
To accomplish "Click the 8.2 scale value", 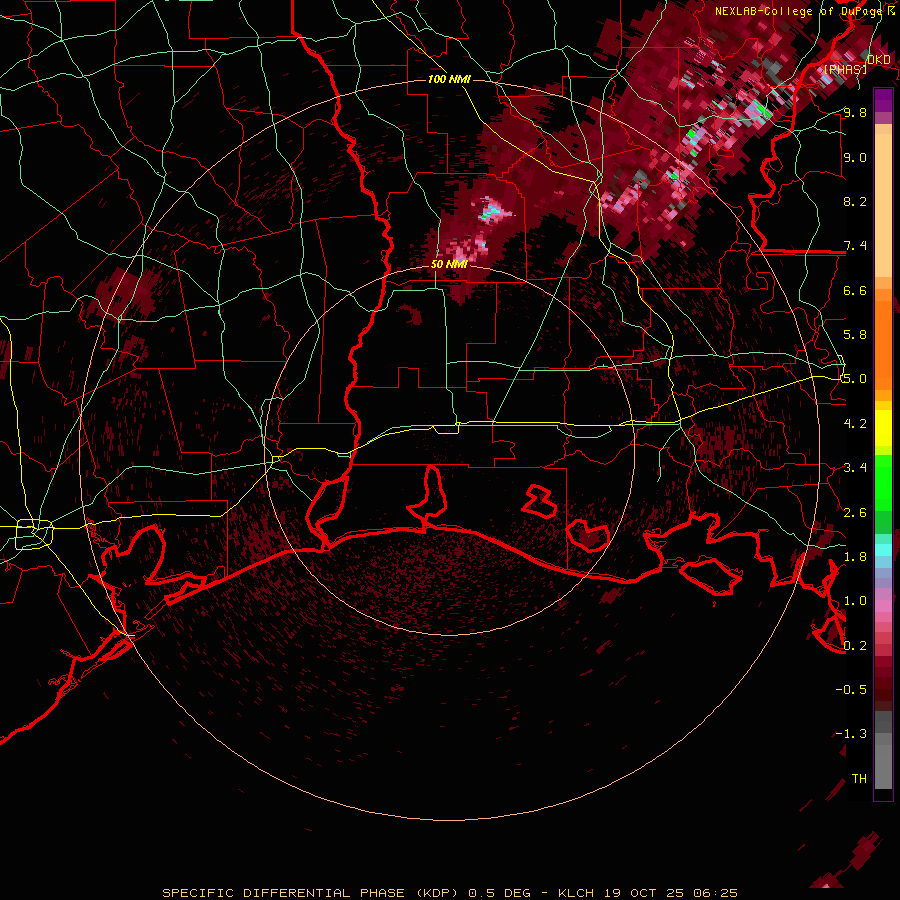I will click(855, 201).
